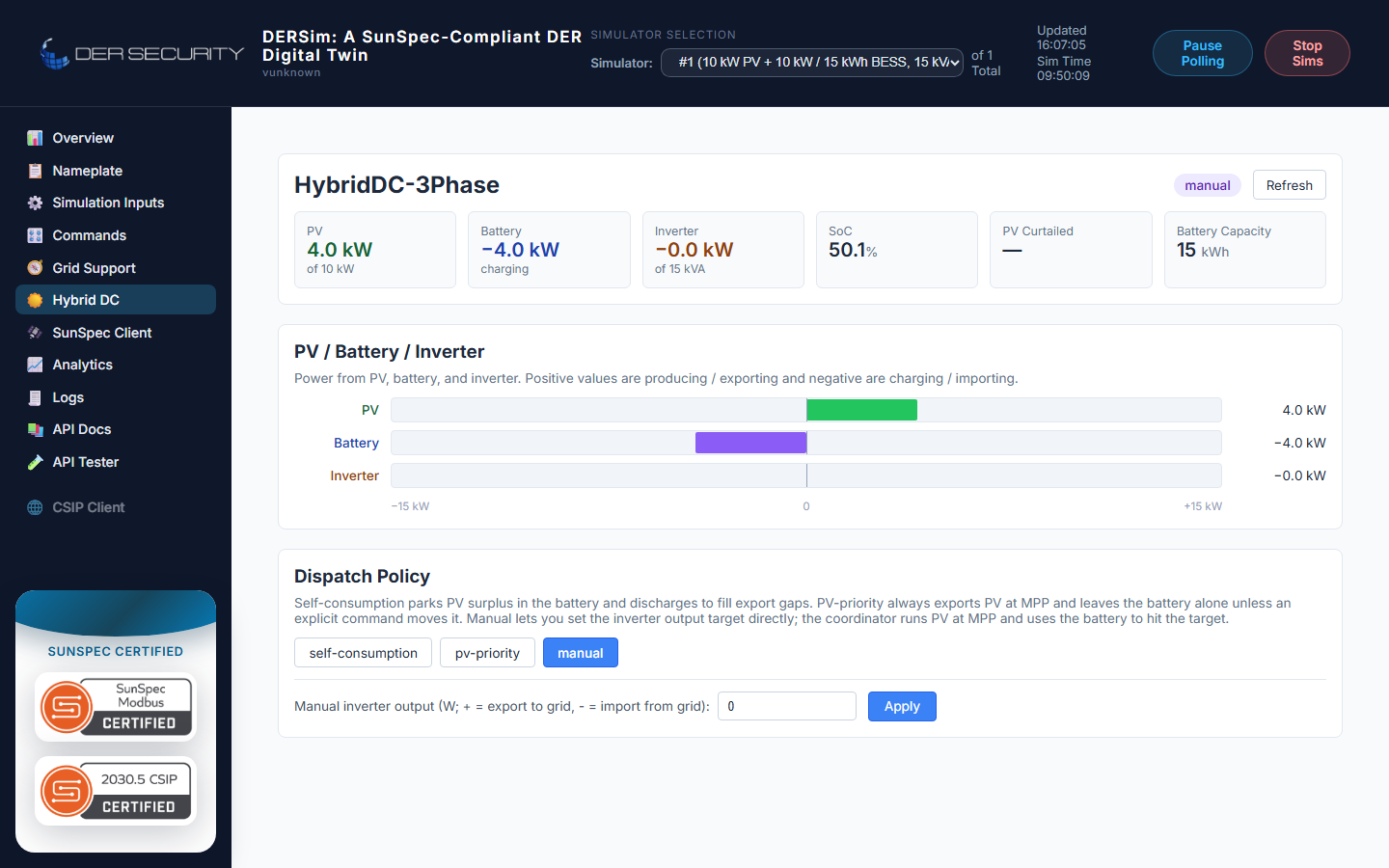This screenshot has height=868, width=1389.
Task: Click the 'vunknown' version label
Action: point(291,73)
